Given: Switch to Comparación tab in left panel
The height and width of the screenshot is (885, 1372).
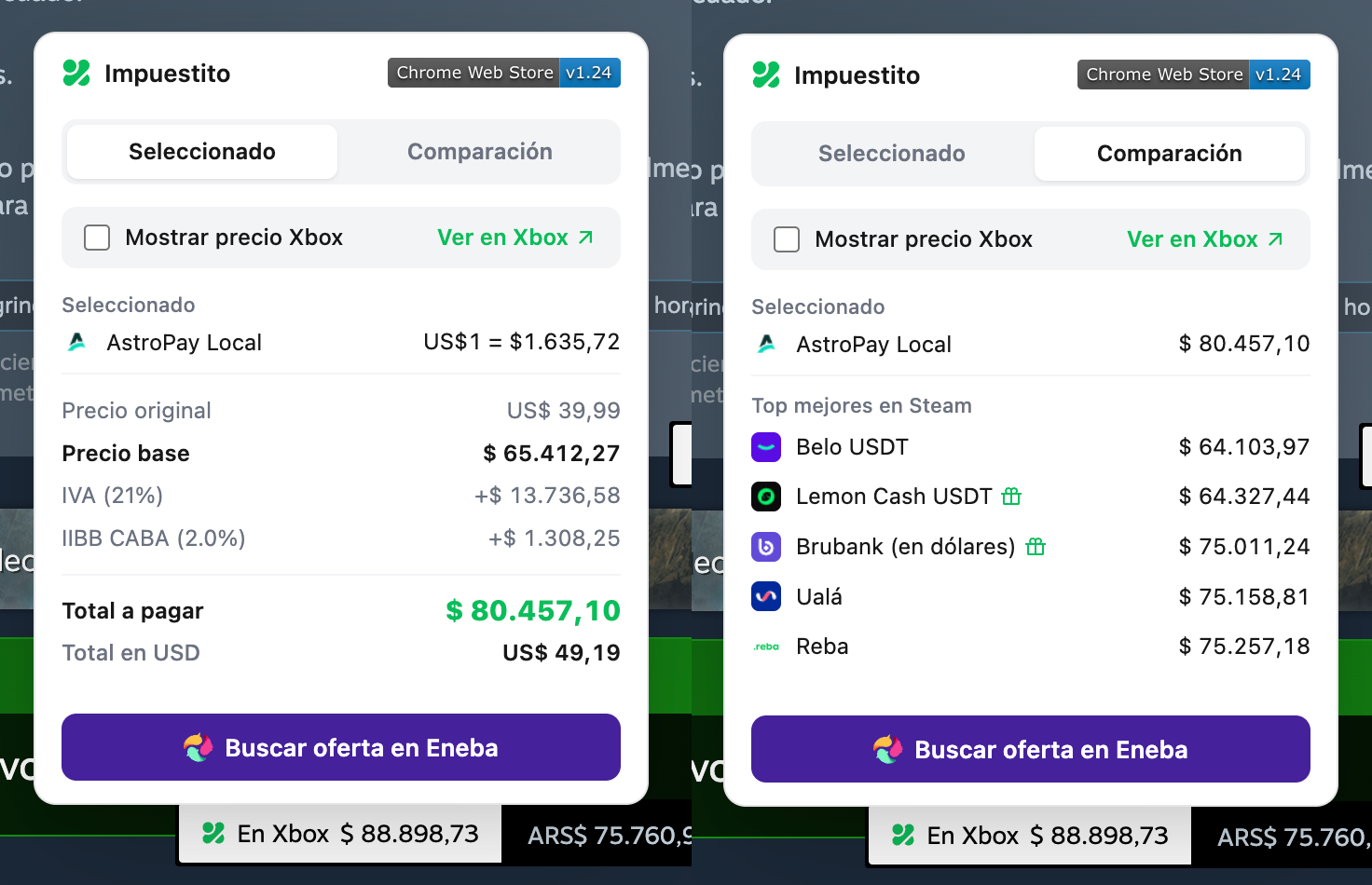Looking at the screenshot, I should coord(480,152).
